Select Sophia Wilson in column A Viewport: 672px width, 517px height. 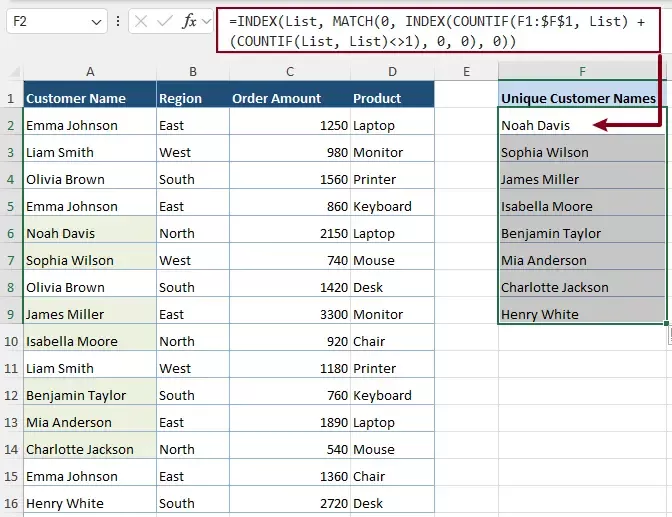(90, 256)
